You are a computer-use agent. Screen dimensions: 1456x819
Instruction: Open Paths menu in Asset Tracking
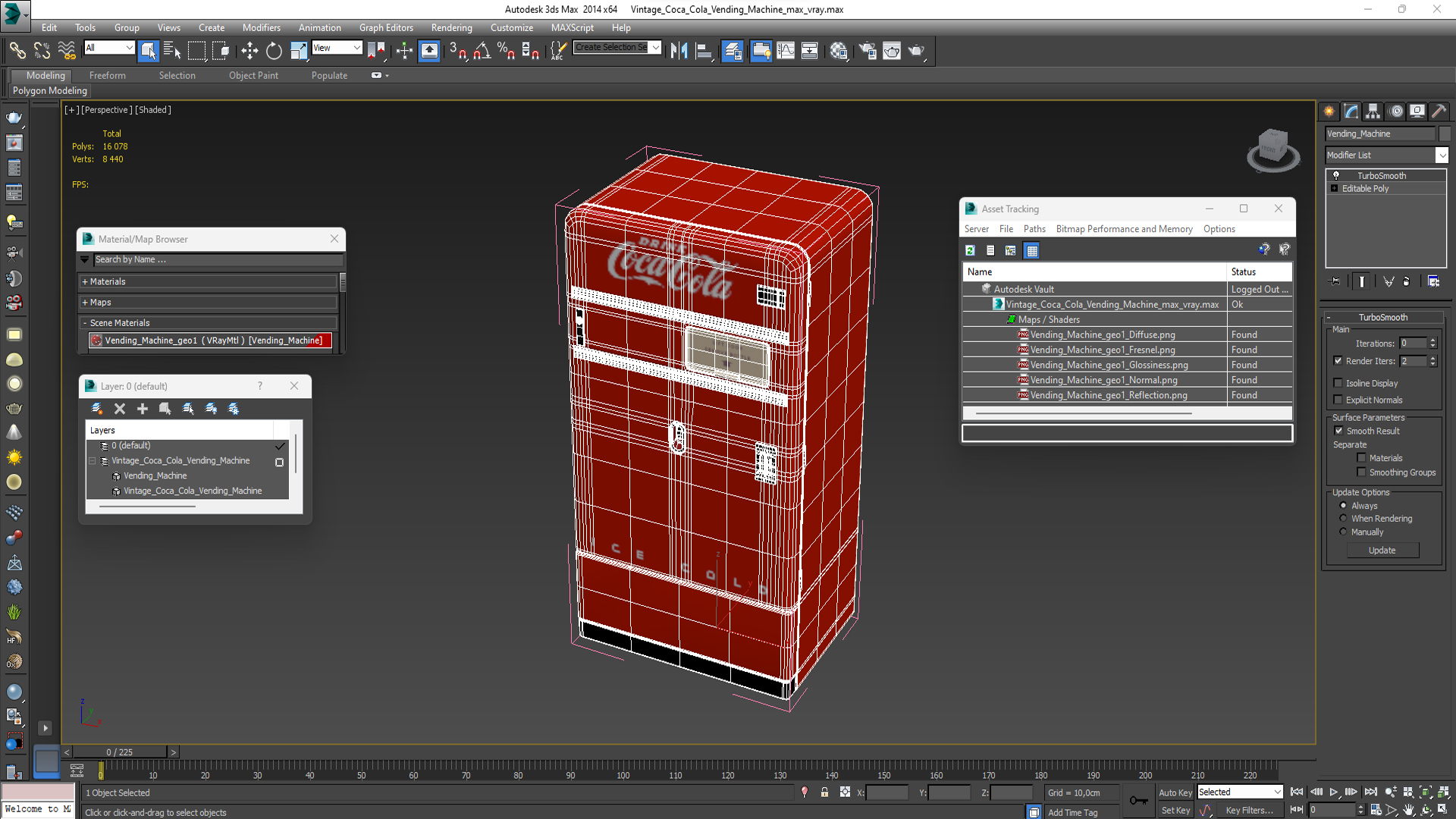pos(1034,229)
